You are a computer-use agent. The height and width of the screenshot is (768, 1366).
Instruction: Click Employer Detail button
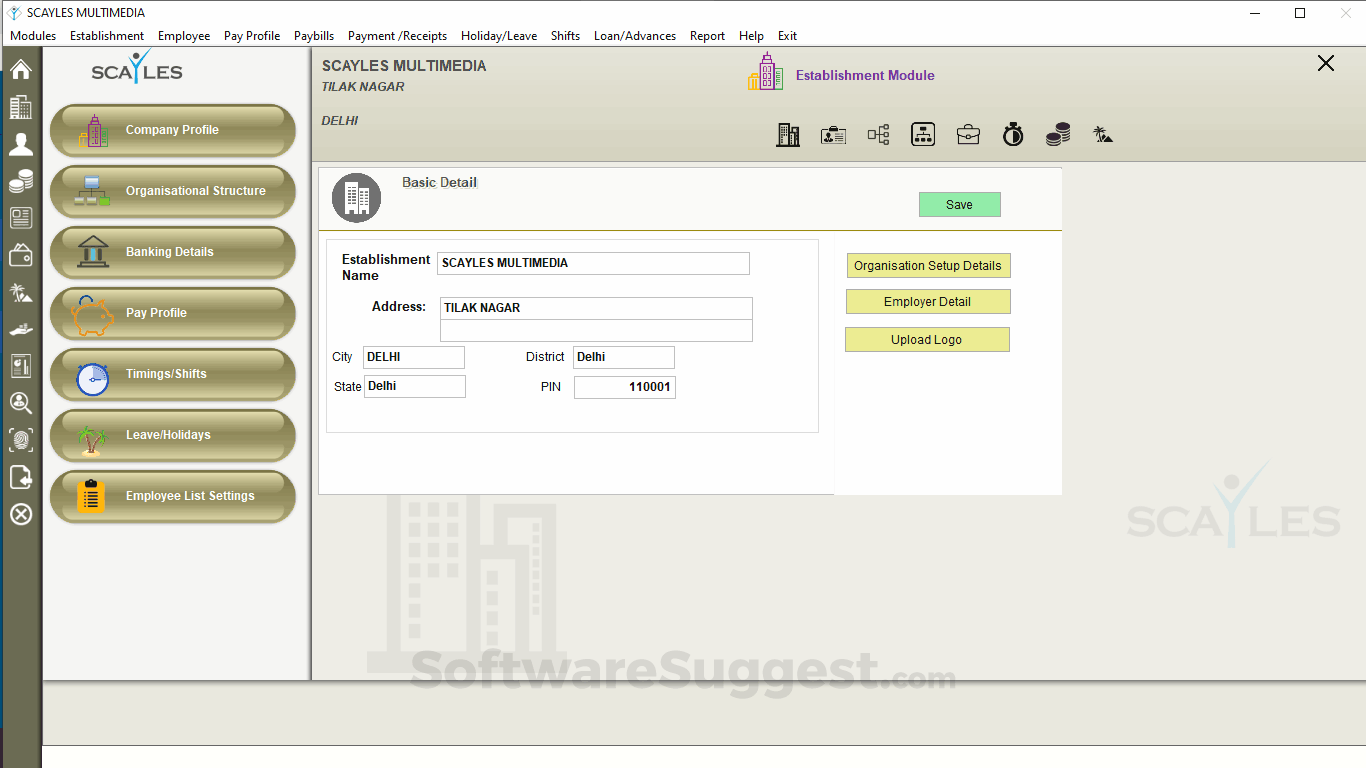928,302
